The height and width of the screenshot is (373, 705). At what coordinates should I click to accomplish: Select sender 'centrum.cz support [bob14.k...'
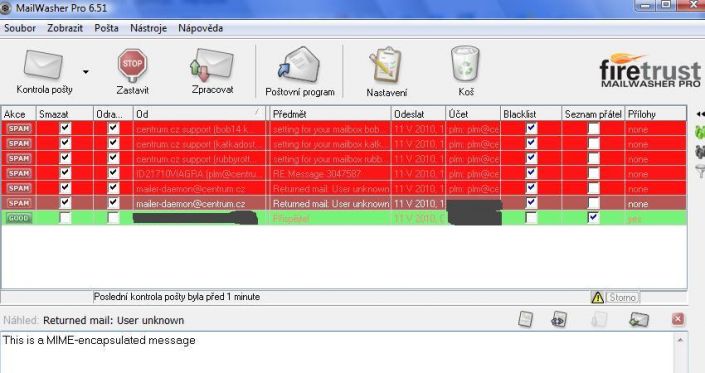pos(192,129)
